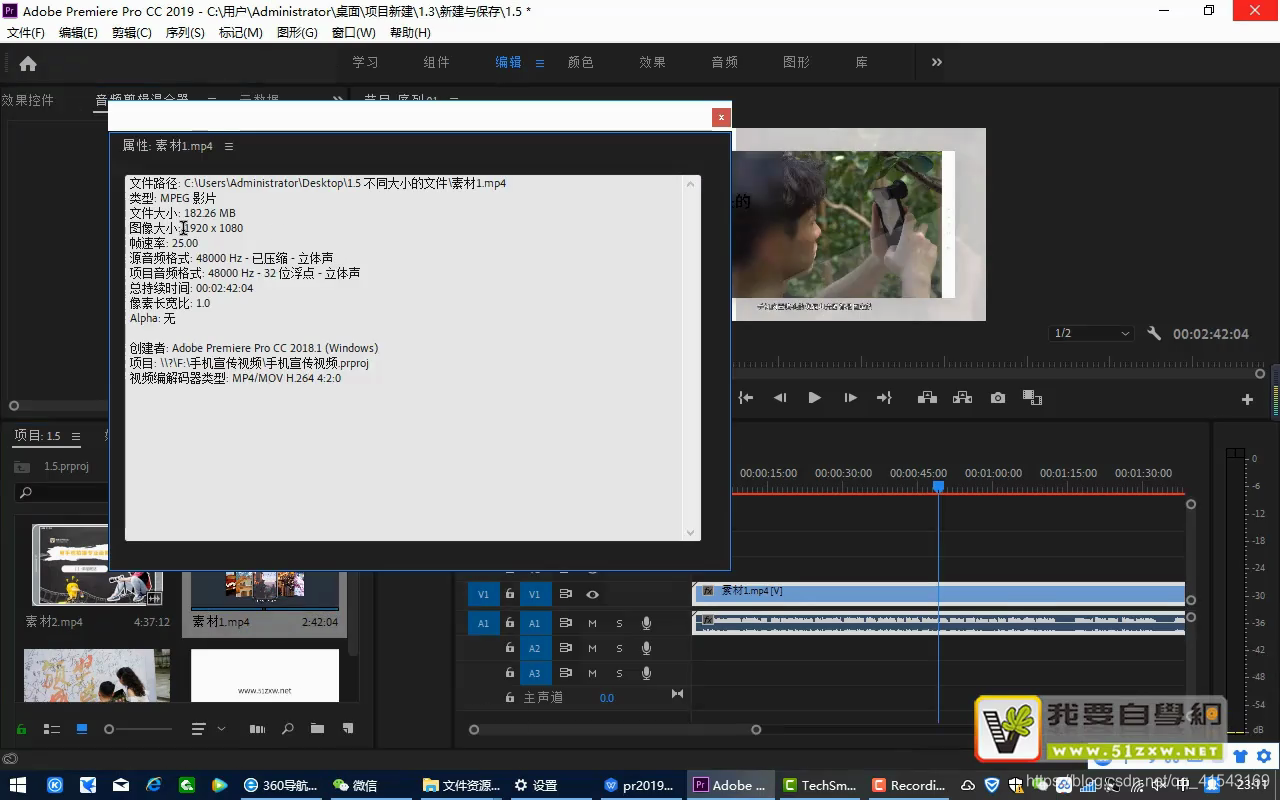The image size is (1280, 800).
Task: Click the New Item icon
Action: point(348,729)
